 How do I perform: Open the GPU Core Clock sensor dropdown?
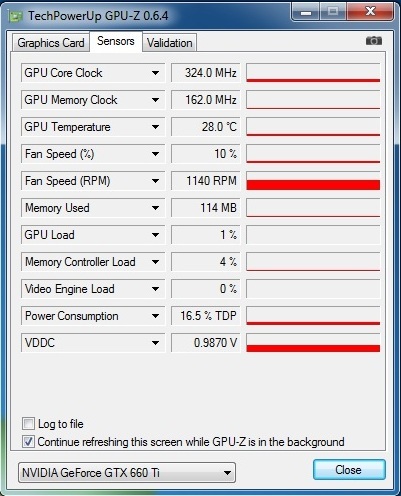coord(155,73)
